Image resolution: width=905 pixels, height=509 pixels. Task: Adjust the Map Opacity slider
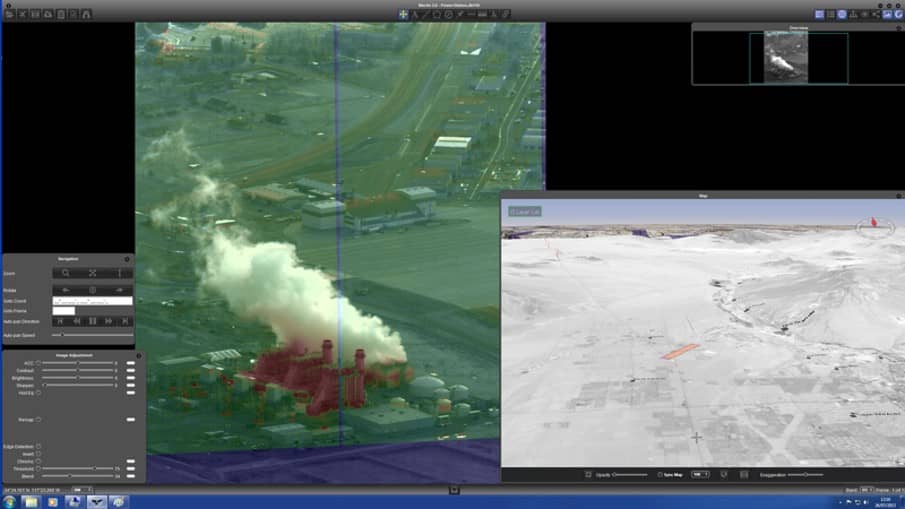(631, 474)
